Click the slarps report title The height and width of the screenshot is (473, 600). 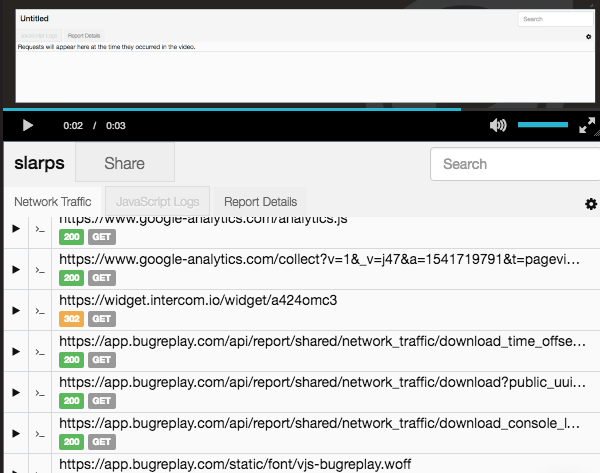pyautogui.click(x=39, y=163)
